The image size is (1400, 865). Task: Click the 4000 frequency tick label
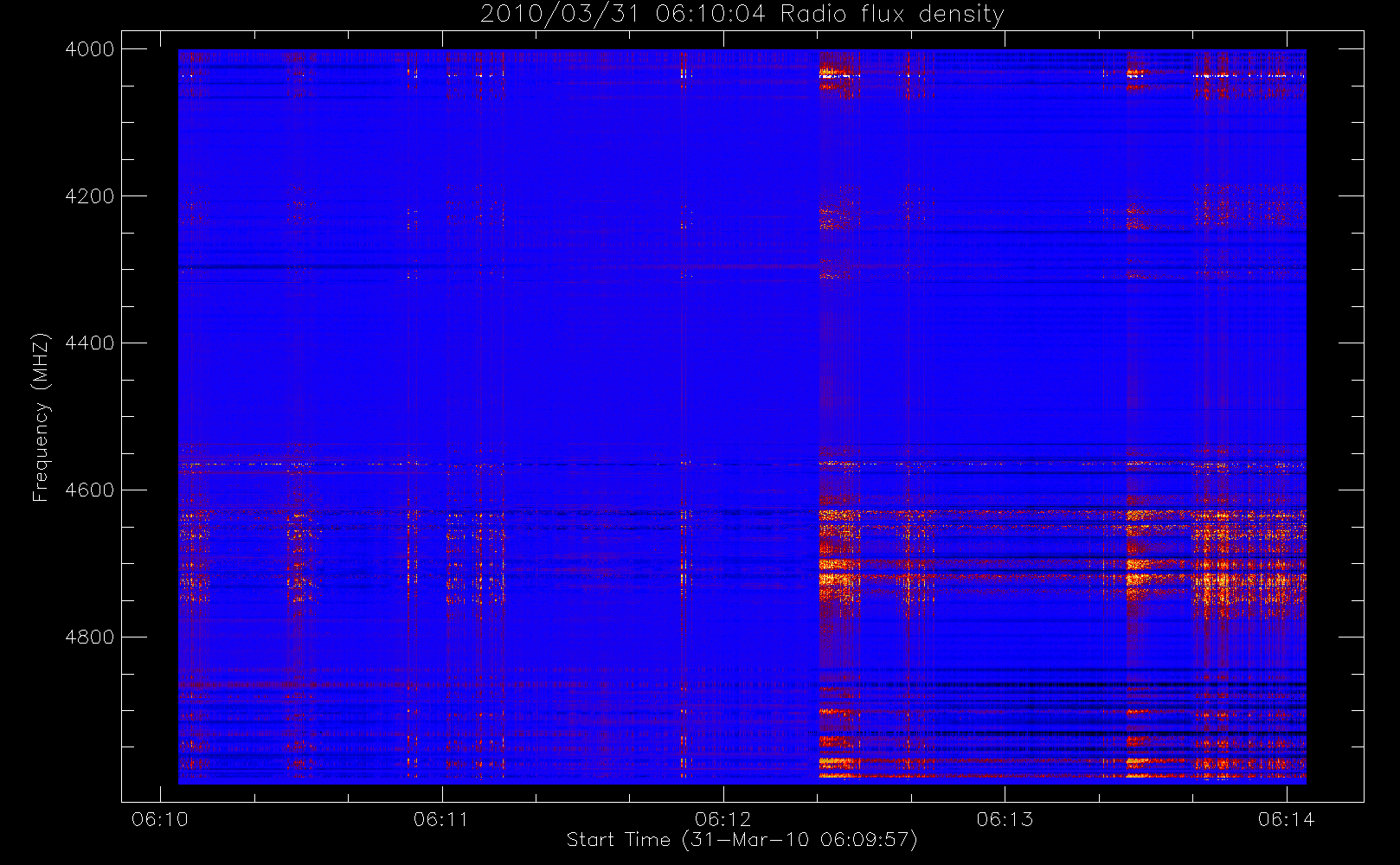coord(90,49)
